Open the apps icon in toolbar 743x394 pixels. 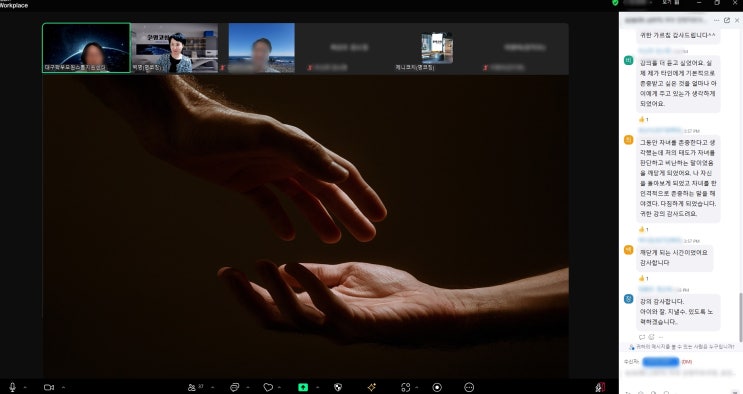click(405, 387)
